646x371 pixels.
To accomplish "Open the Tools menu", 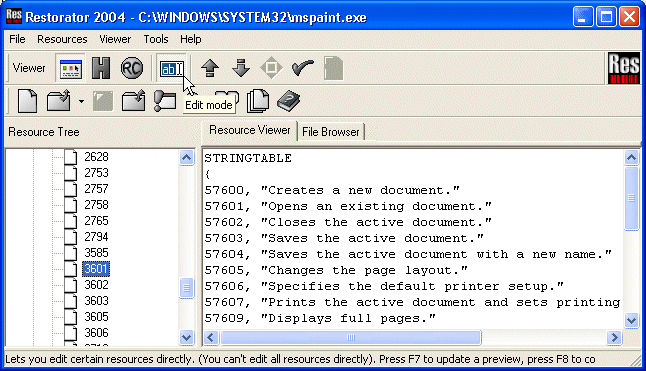I will point(156,39).
